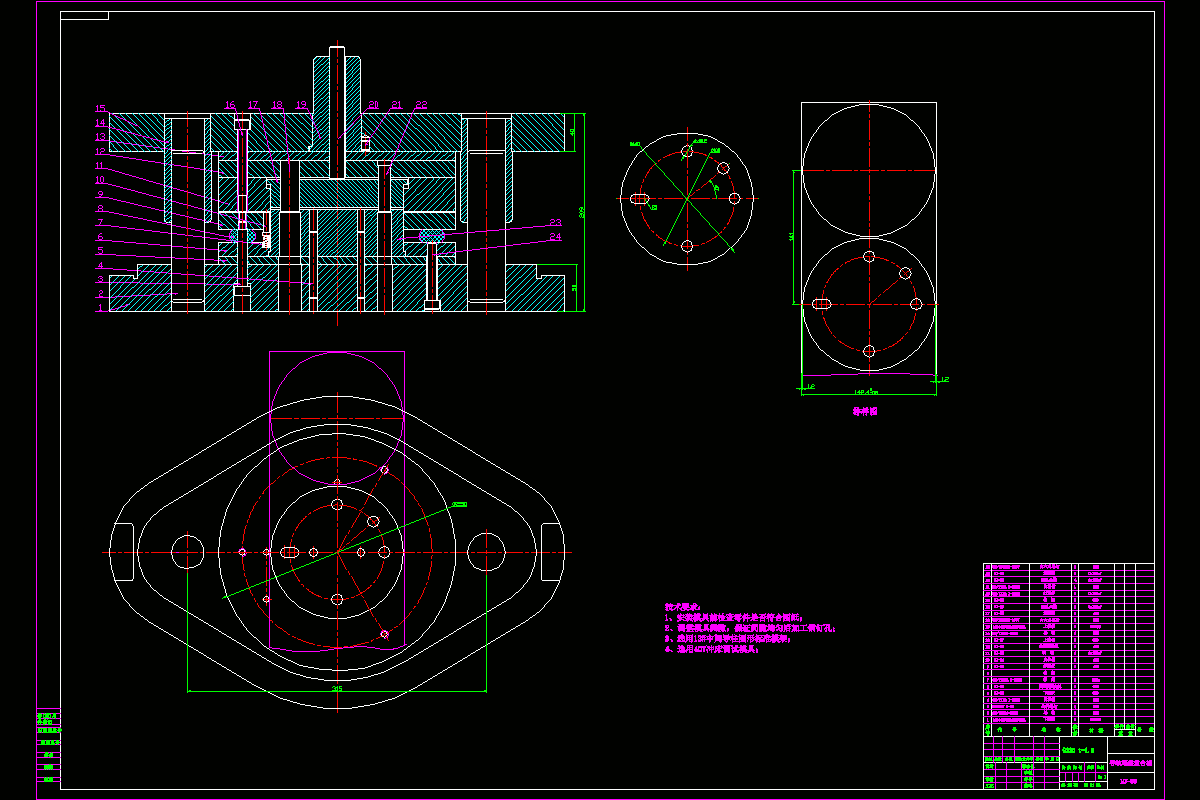Image resolution: width=1200 pixels, height=800 pixels.
Task: Pick part callout 20 above section view
Action: tap(373, 105)
